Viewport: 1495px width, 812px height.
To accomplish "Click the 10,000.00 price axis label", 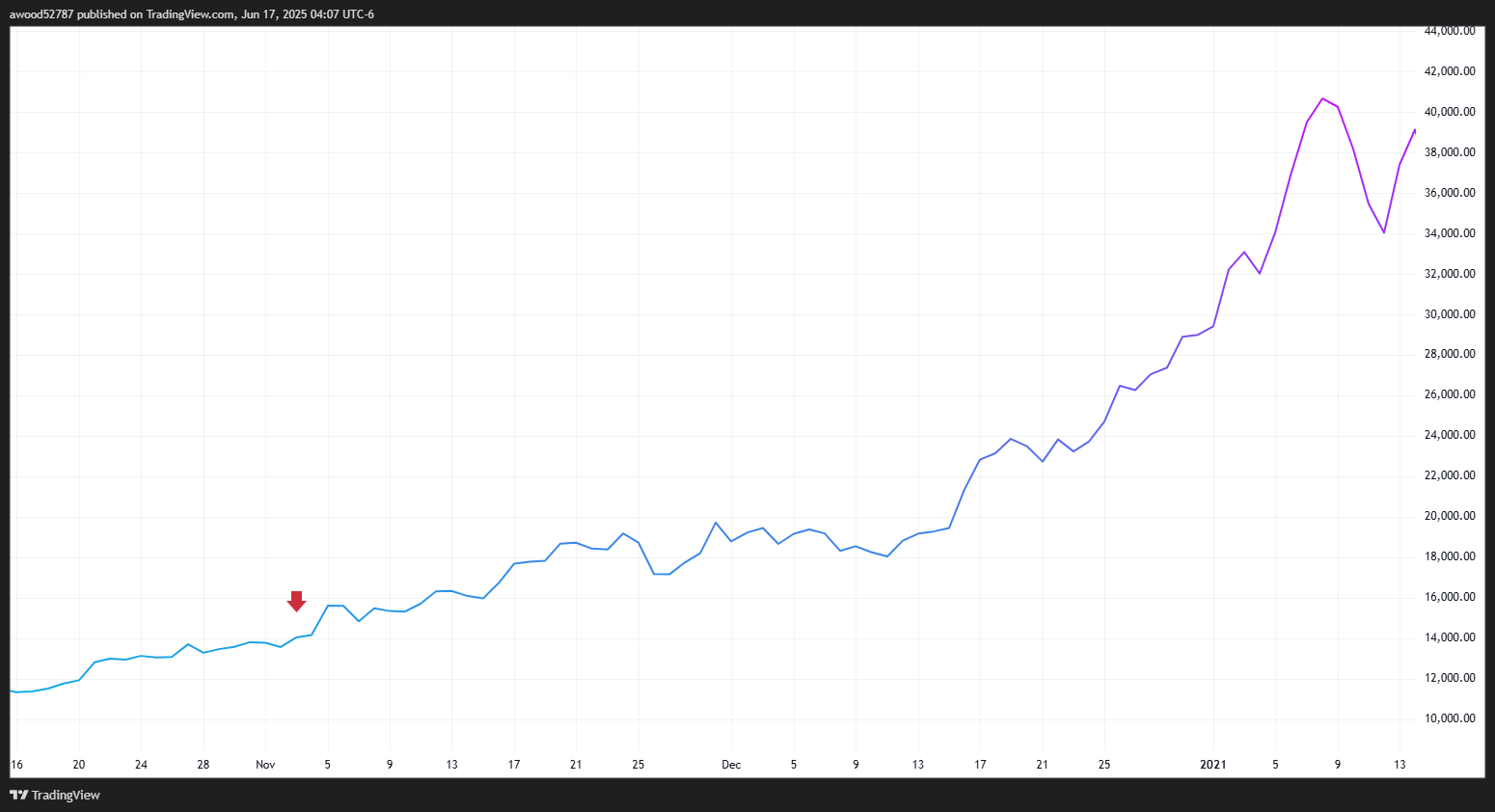I will coord(1450,718).
